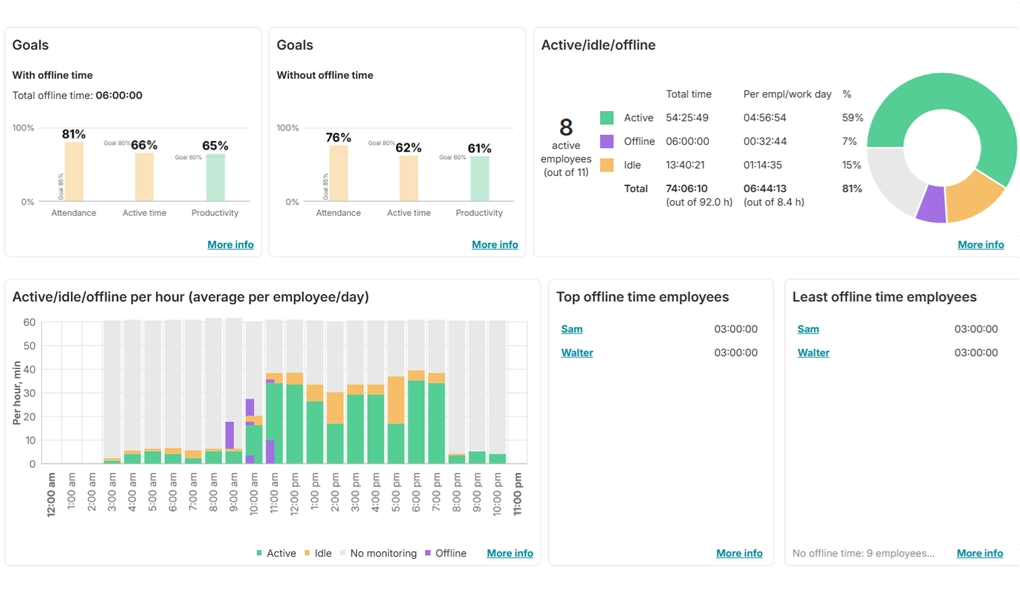
Task: Click the Offline per-employee value 00:32:44
Action: tap(764, 141)
